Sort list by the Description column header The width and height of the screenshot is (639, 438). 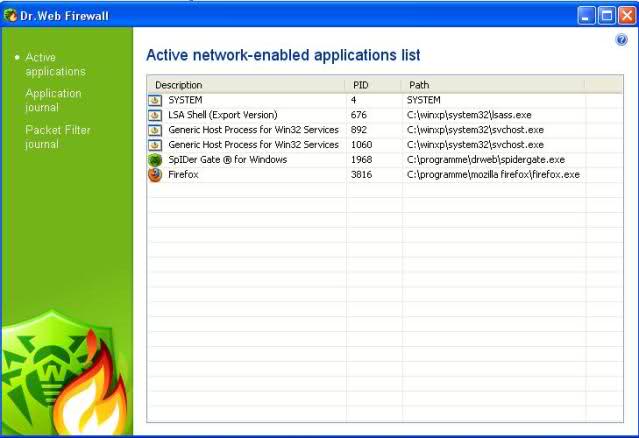click(x=246, y=85)
